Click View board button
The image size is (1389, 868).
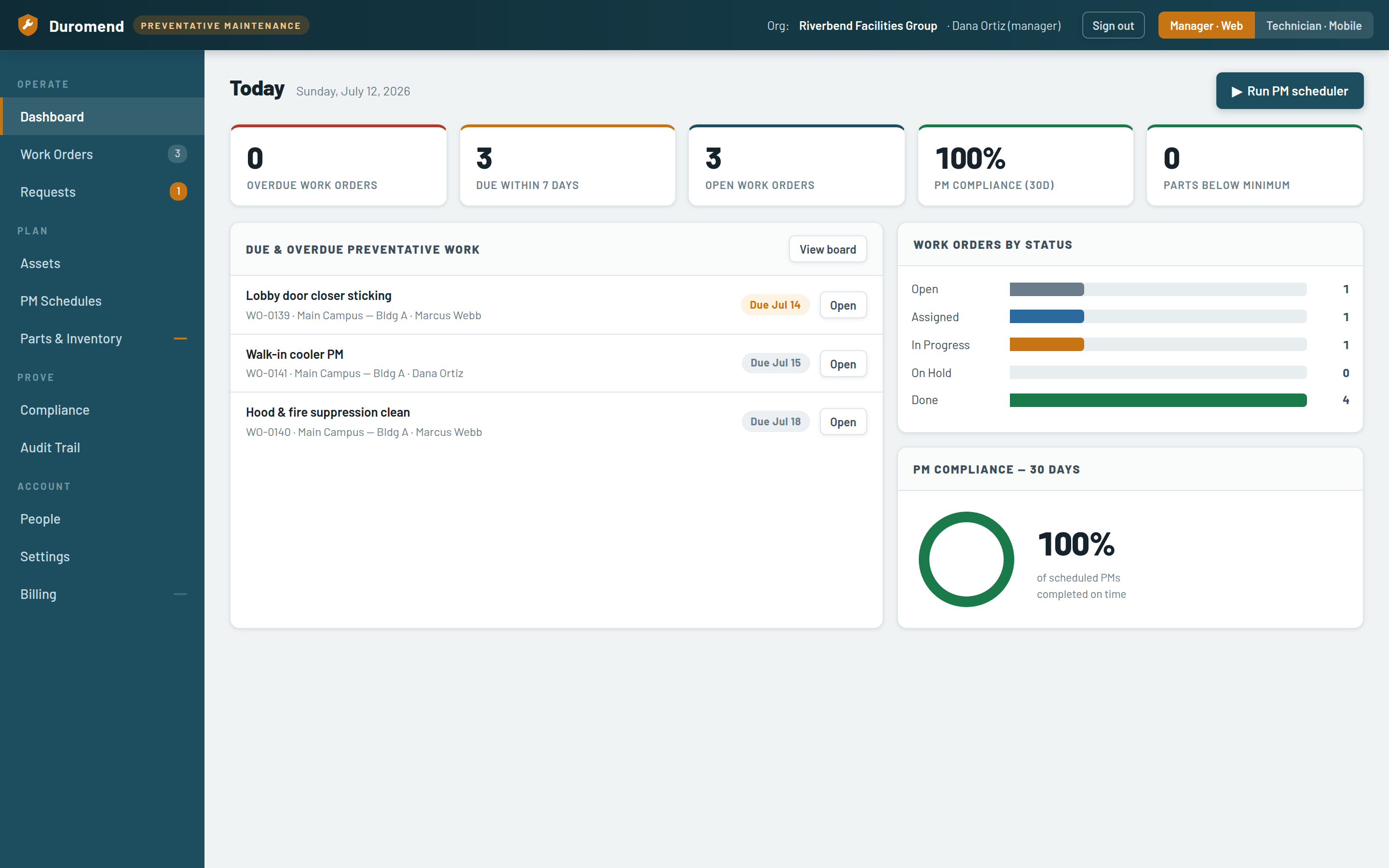tap(828, 249)
